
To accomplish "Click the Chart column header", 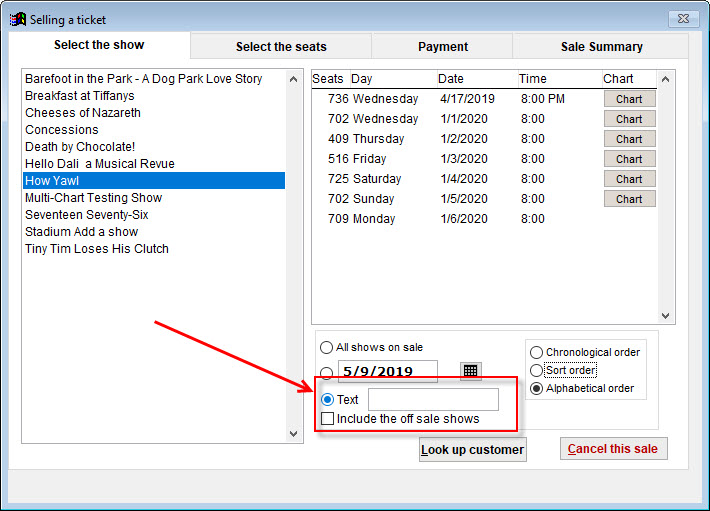I will 629,79.
